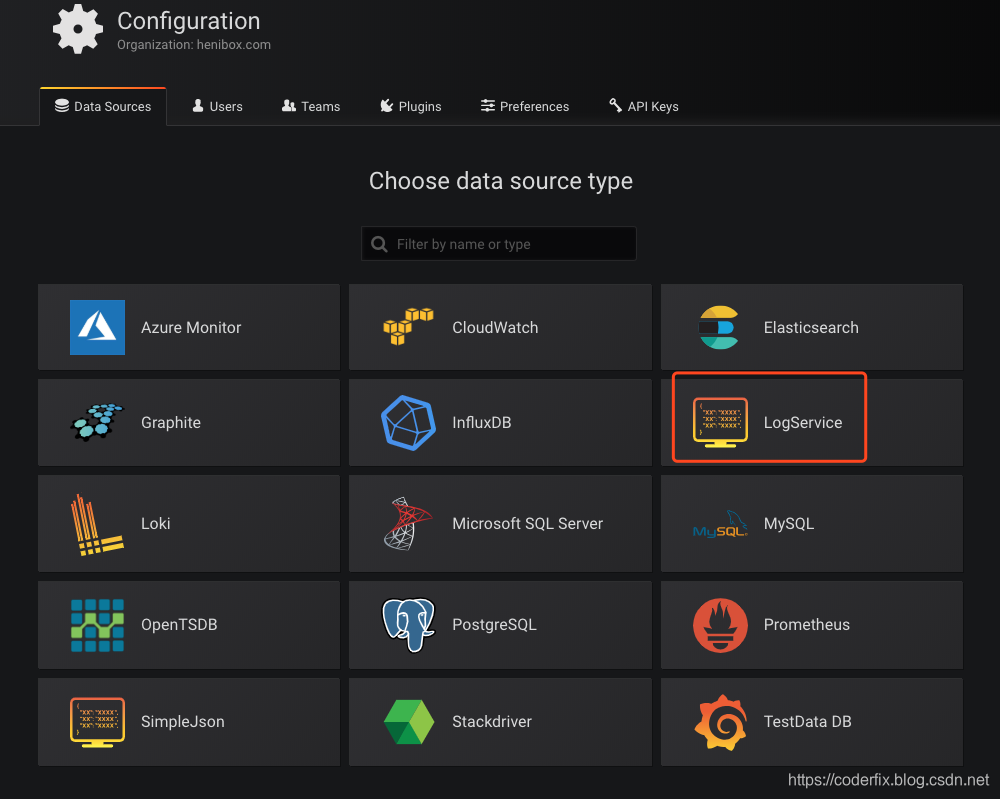Choose OpenTSDB label text
1000x799 pixels.
point(179,624)
